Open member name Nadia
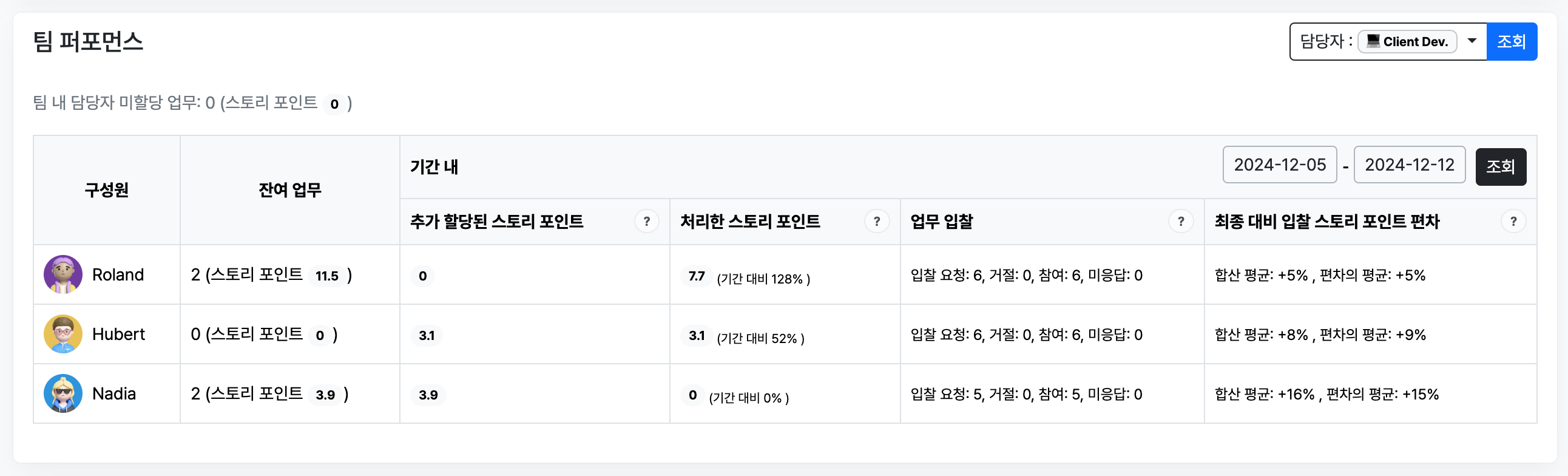This screenshot has width=1568, height=476. [114, 394]
